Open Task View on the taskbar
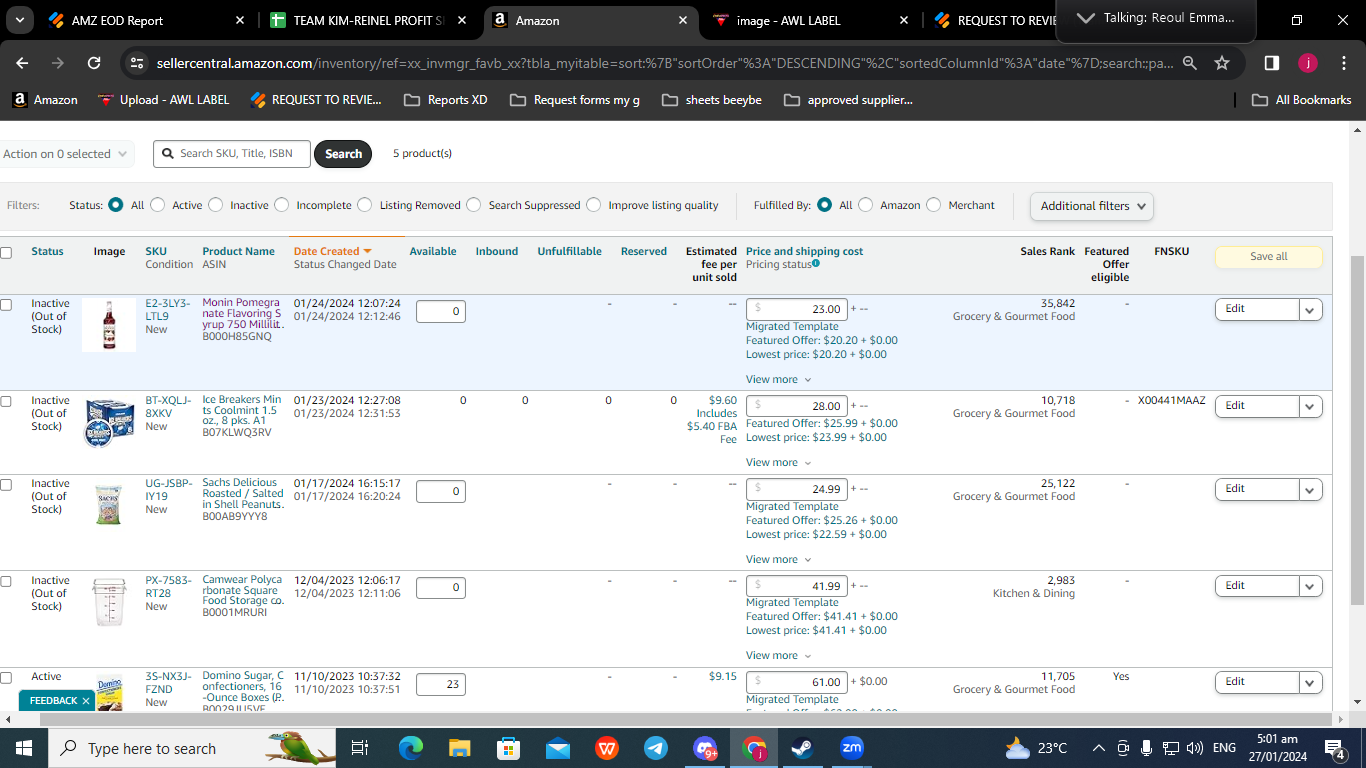 (360, 748)
